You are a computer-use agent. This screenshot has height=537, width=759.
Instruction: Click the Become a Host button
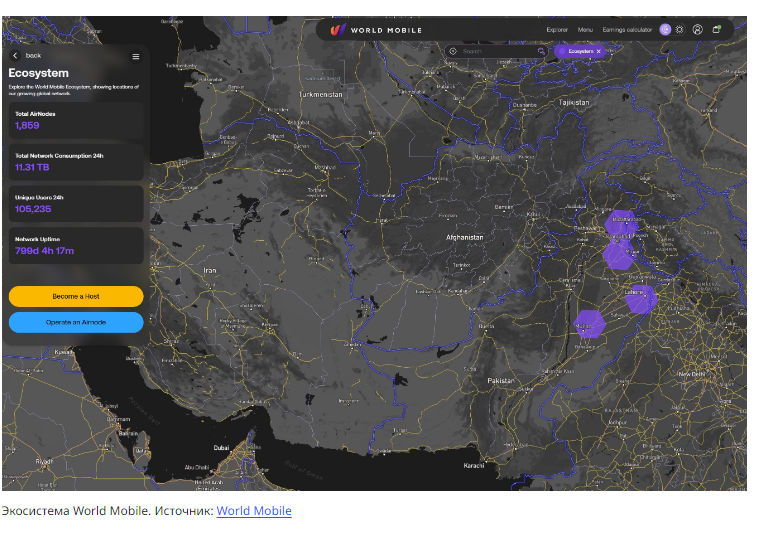click(76, 296)
